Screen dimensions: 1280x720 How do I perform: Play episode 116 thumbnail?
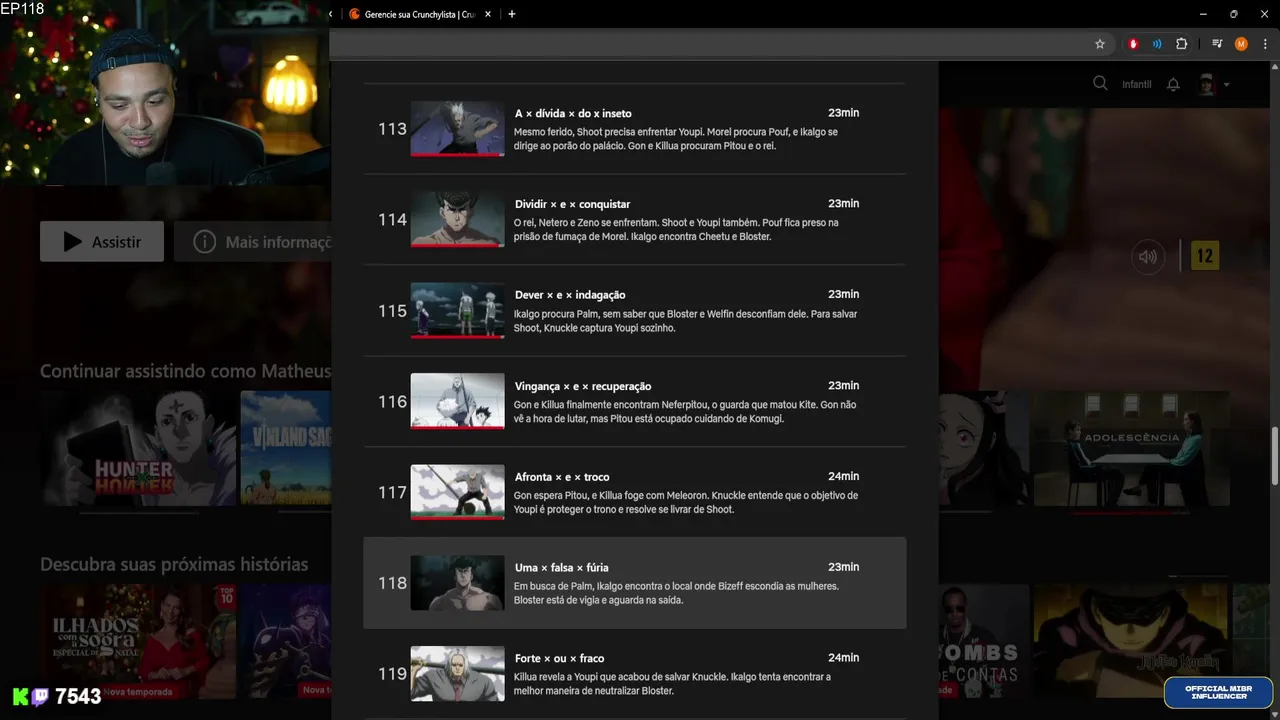(457, 401)
